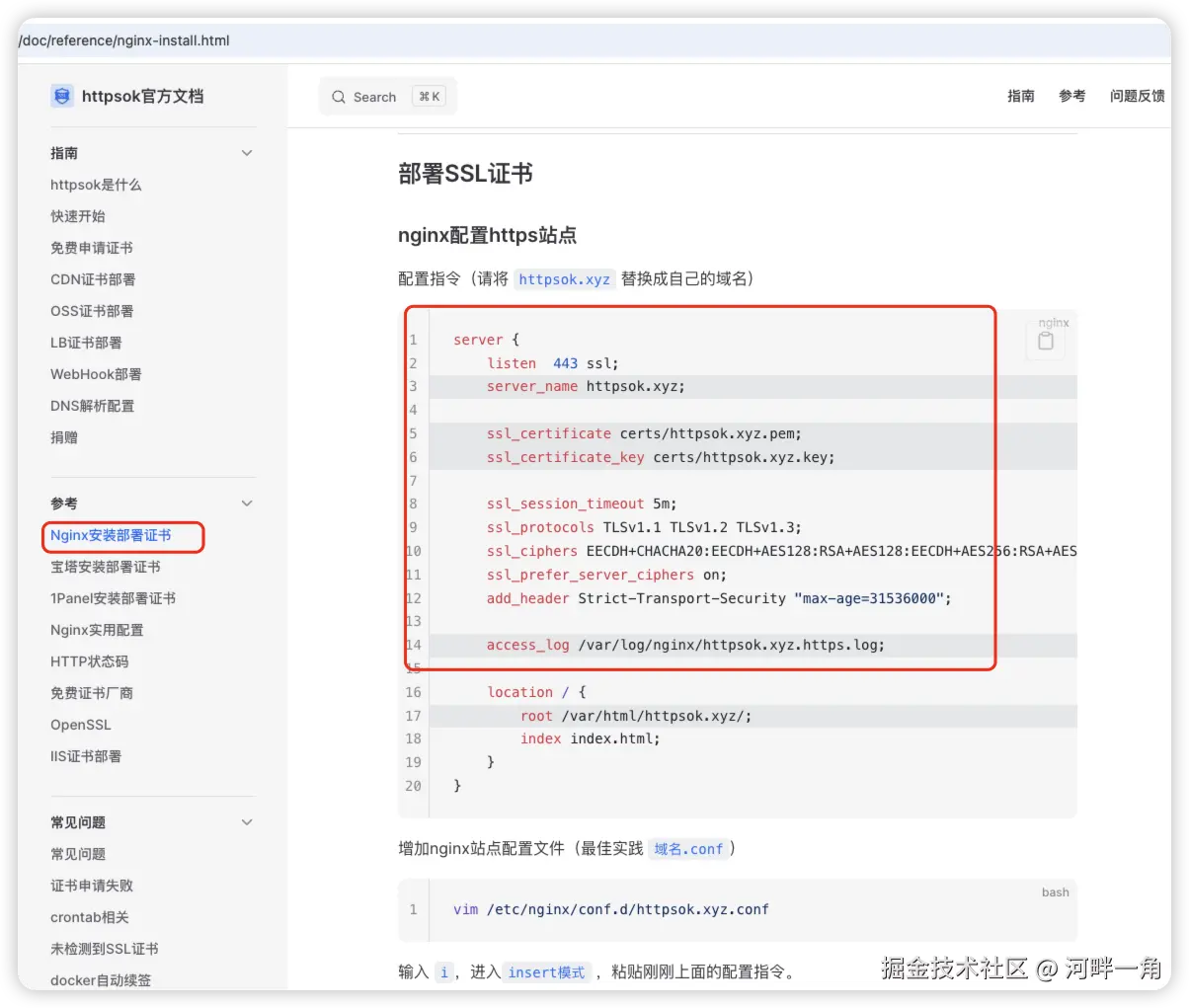This screenshot has height=1008, width=1189.
Task: Click the server_name httpsok.xyz line
Action: click(x=586, y=386)
